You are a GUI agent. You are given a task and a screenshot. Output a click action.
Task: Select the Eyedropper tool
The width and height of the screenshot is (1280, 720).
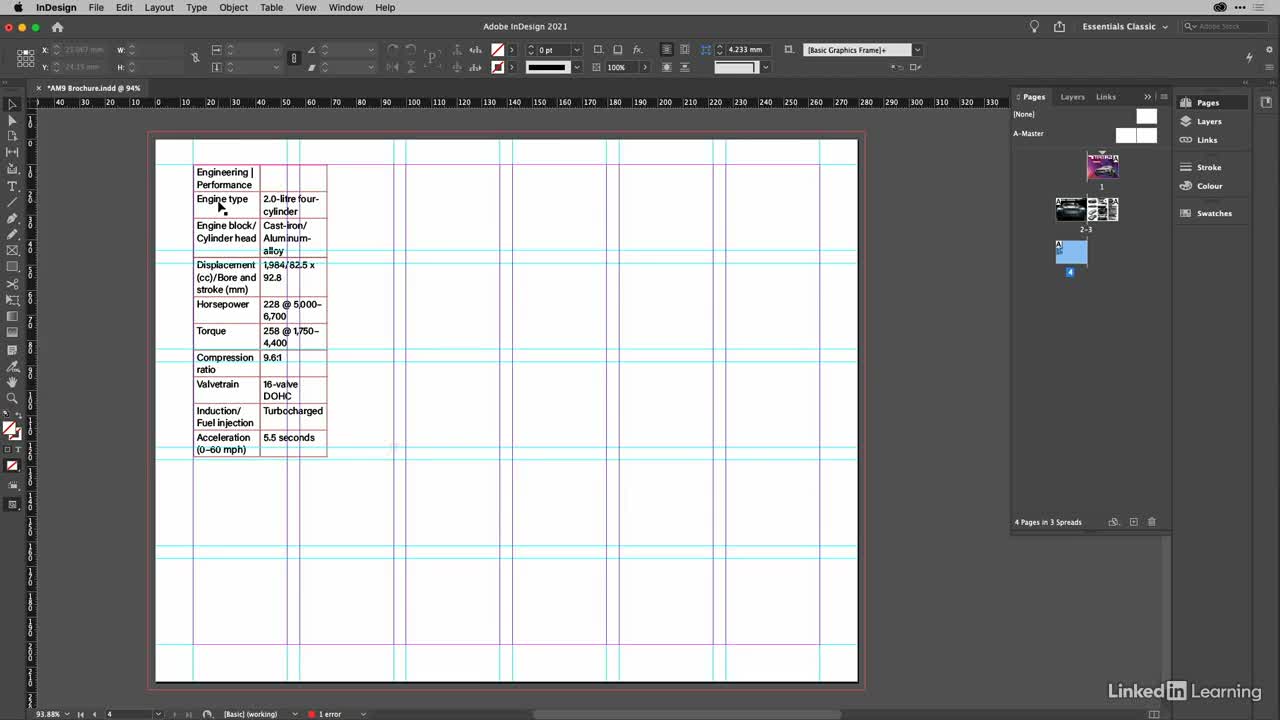coord(12,366)
